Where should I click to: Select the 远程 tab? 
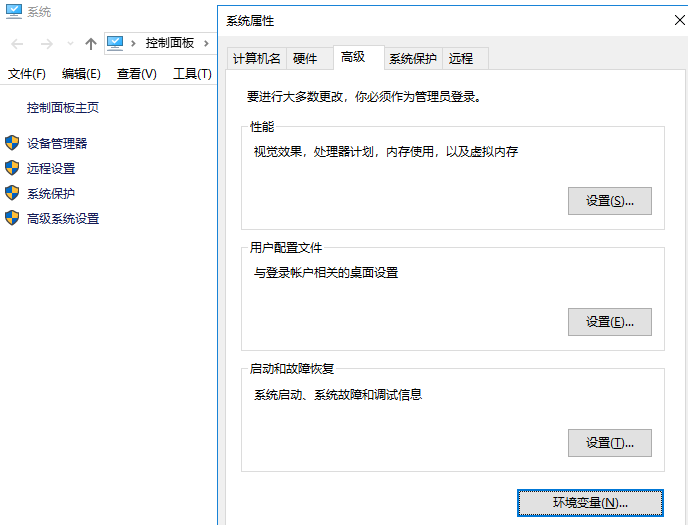(461, 58)
